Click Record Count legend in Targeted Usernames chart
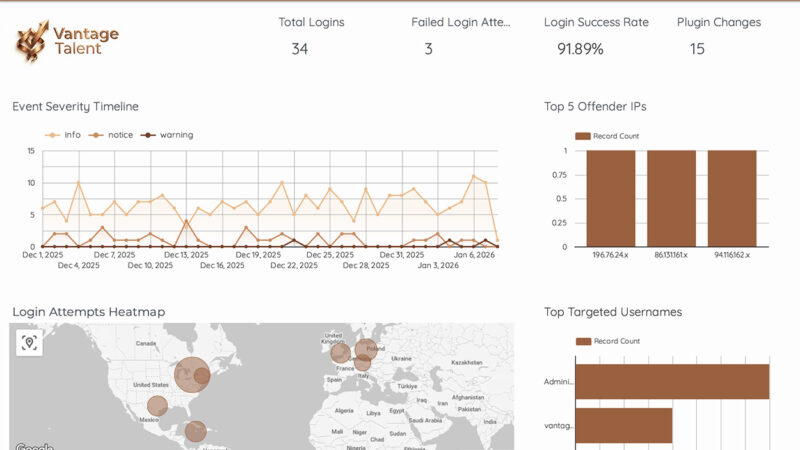Screen dimensions: 800x450 (608, 341)
